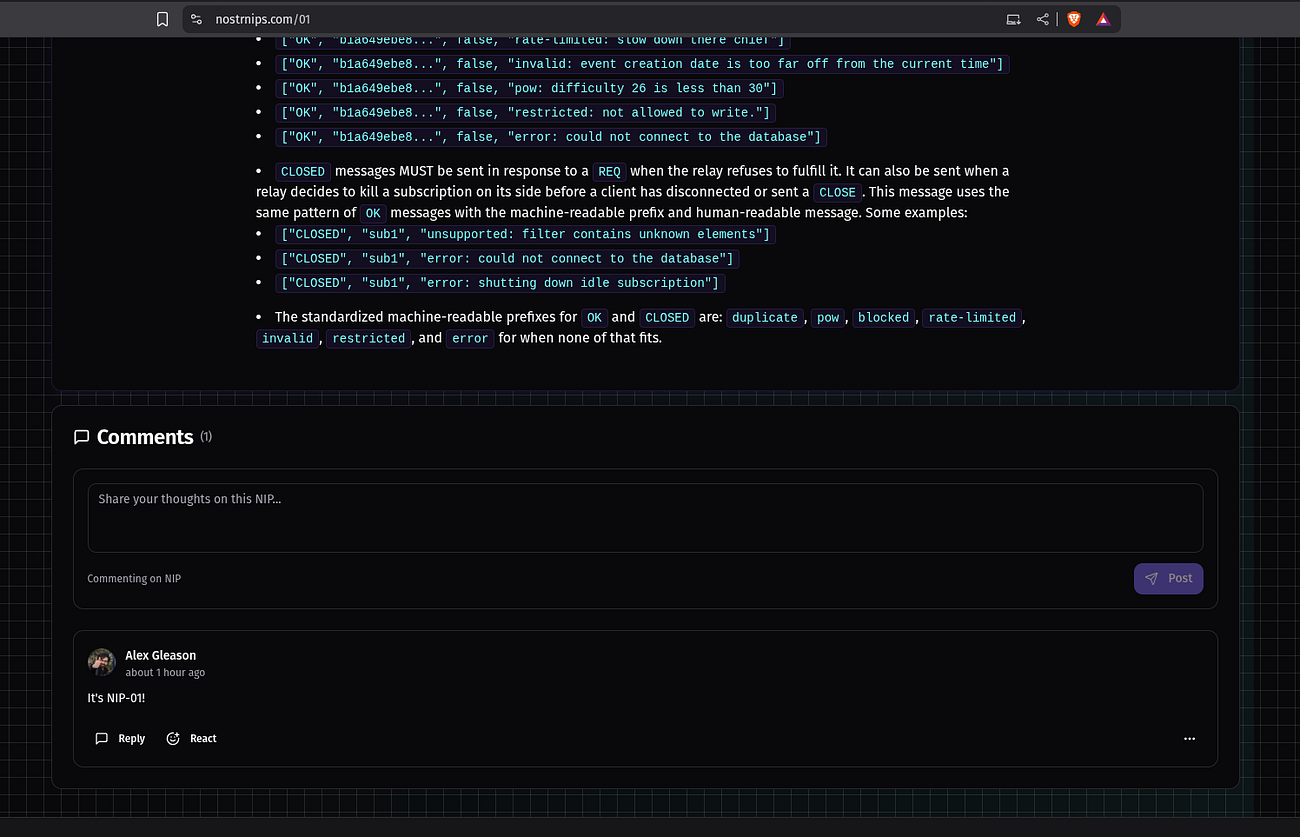This screenshot has height=837, width=1300.
Task: Click the share icon in the address bar
Action: (1043, 19)
